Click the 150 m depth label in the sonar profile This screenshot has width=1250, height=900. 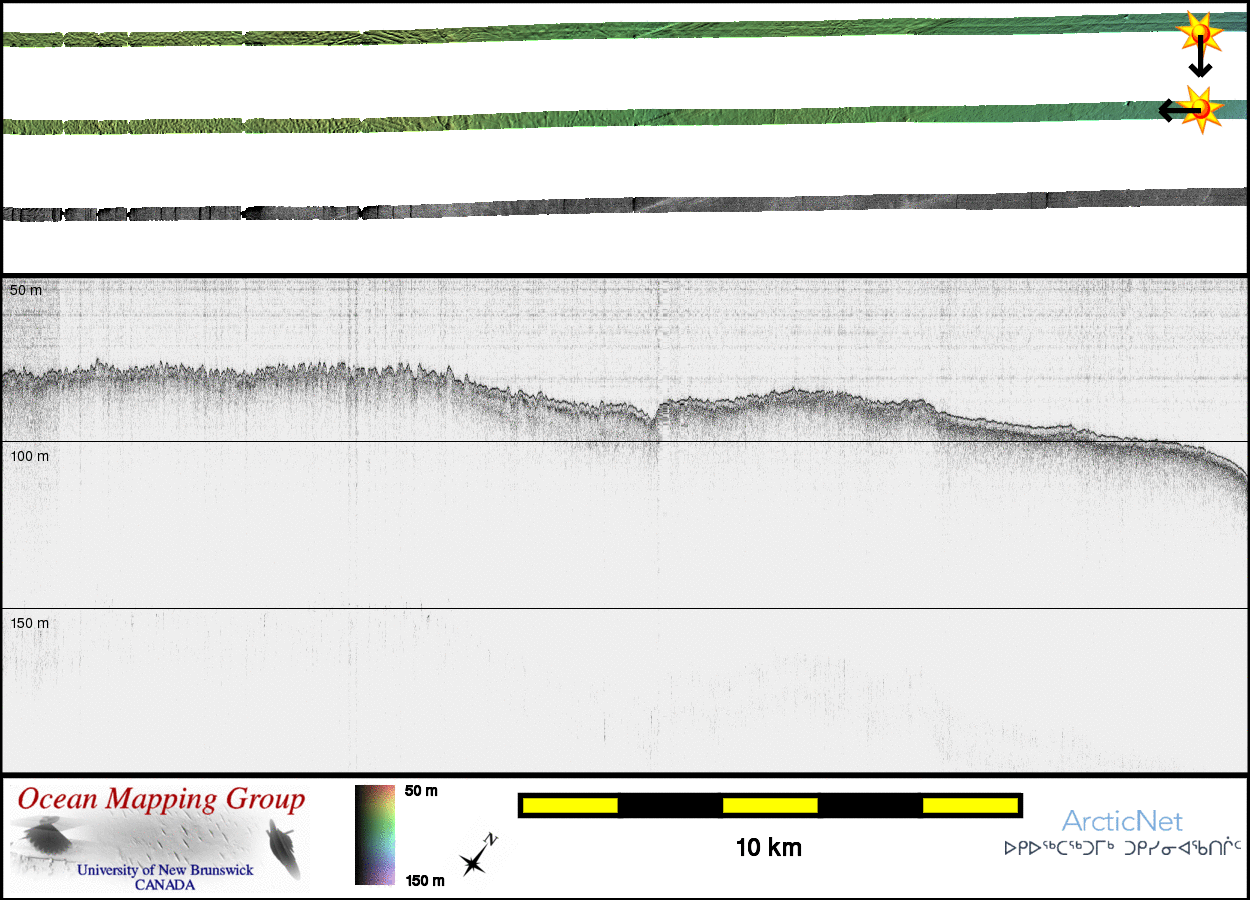pos(29,623)
